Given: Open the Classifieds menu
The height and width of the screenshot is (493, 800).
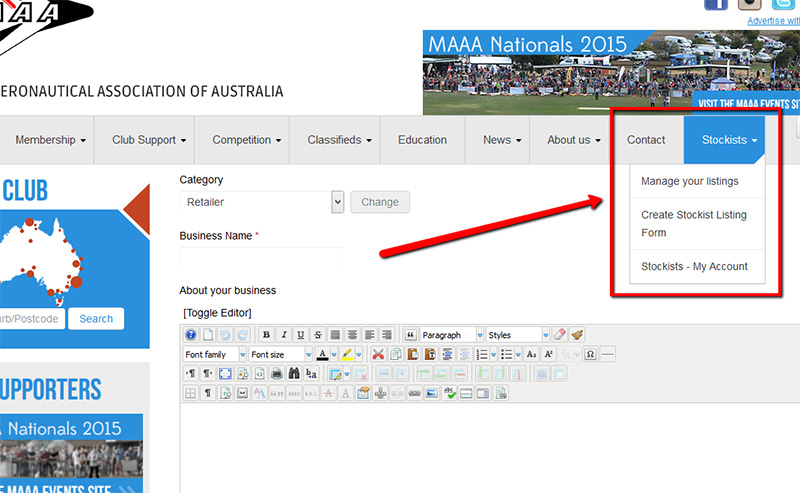Looking at the screenshot, I should (339, 140).
